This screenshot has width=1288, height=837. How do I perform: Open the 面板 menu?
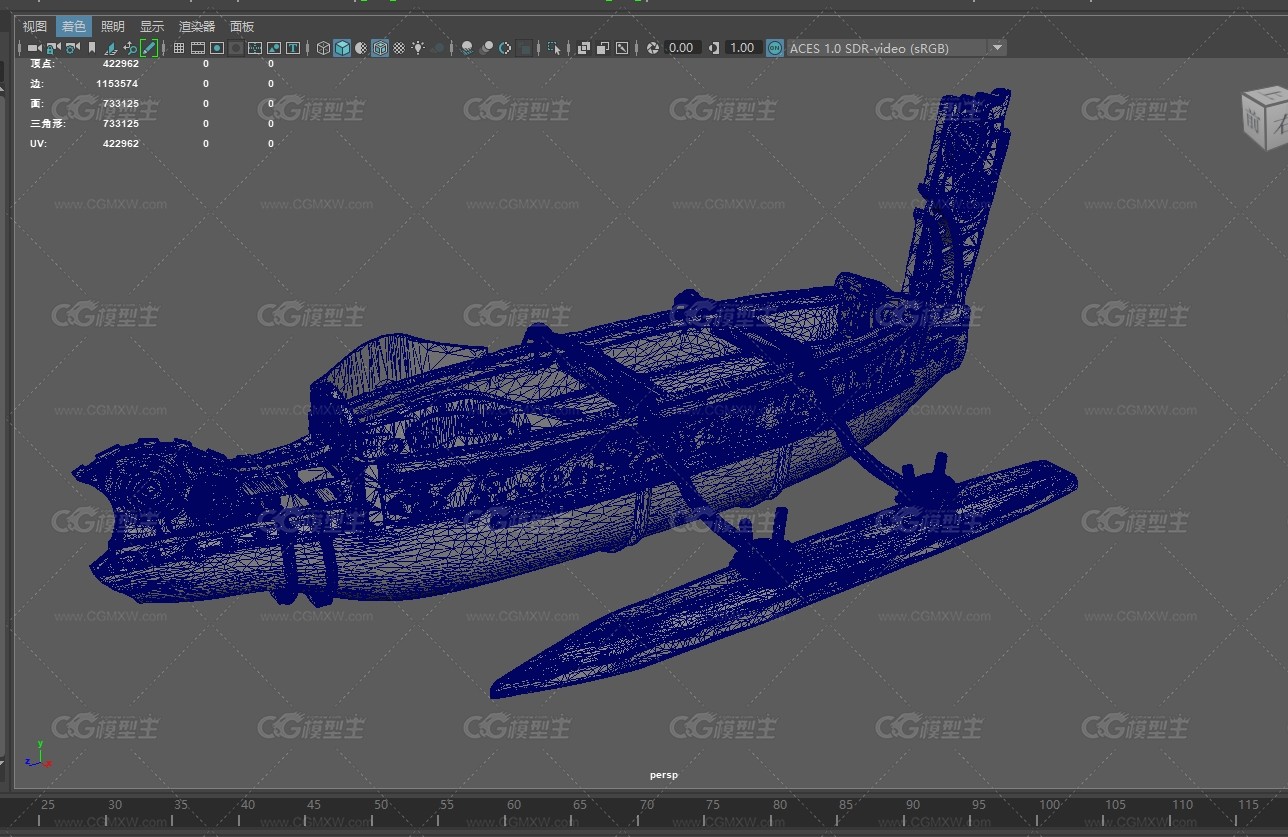click(242, 27)
